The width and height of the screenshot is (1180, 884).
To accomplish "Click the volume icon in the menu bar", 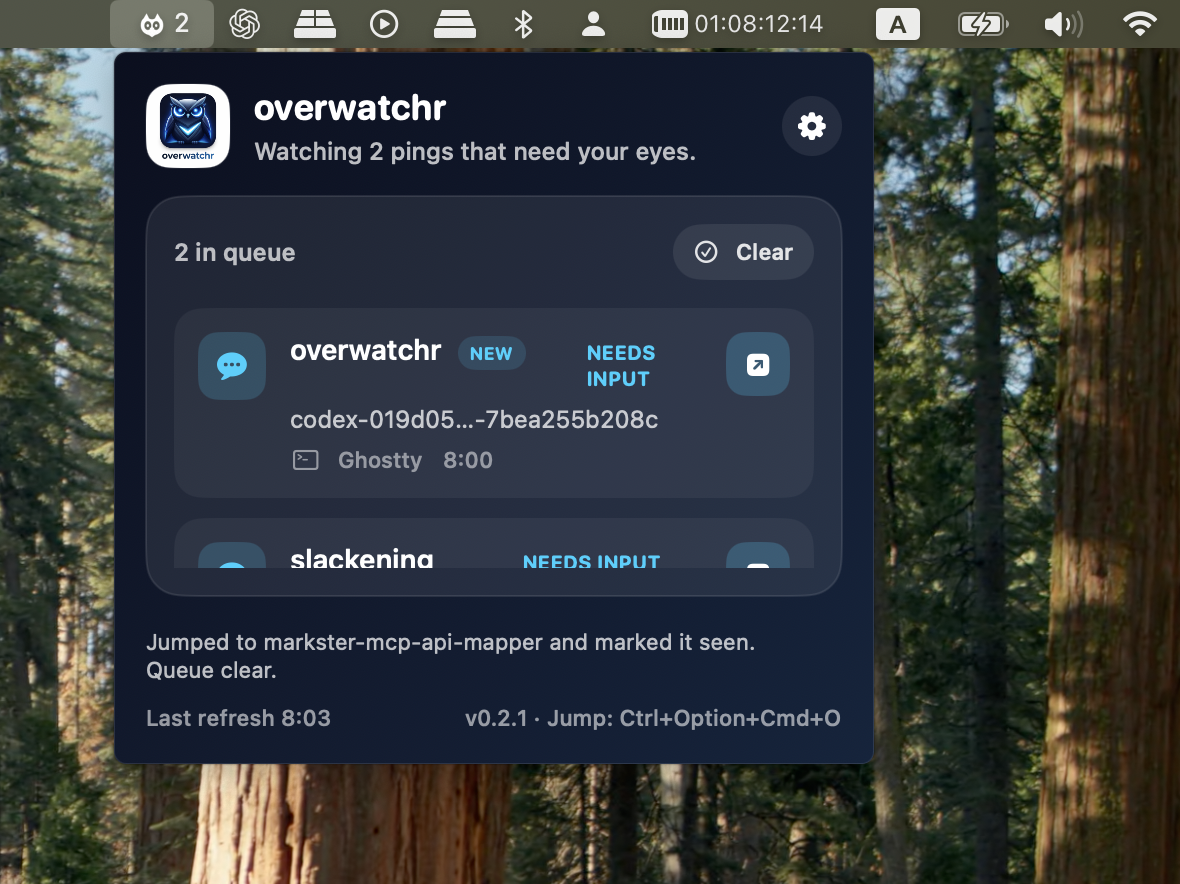I will point(1063,23).
